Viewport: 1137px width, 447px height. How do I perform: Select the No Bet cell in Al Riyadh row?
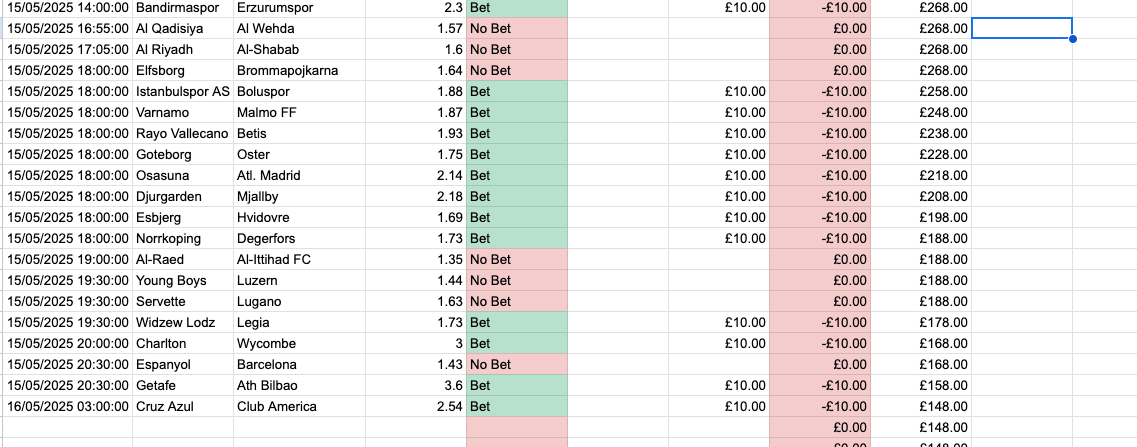click(x=516, y=49)
